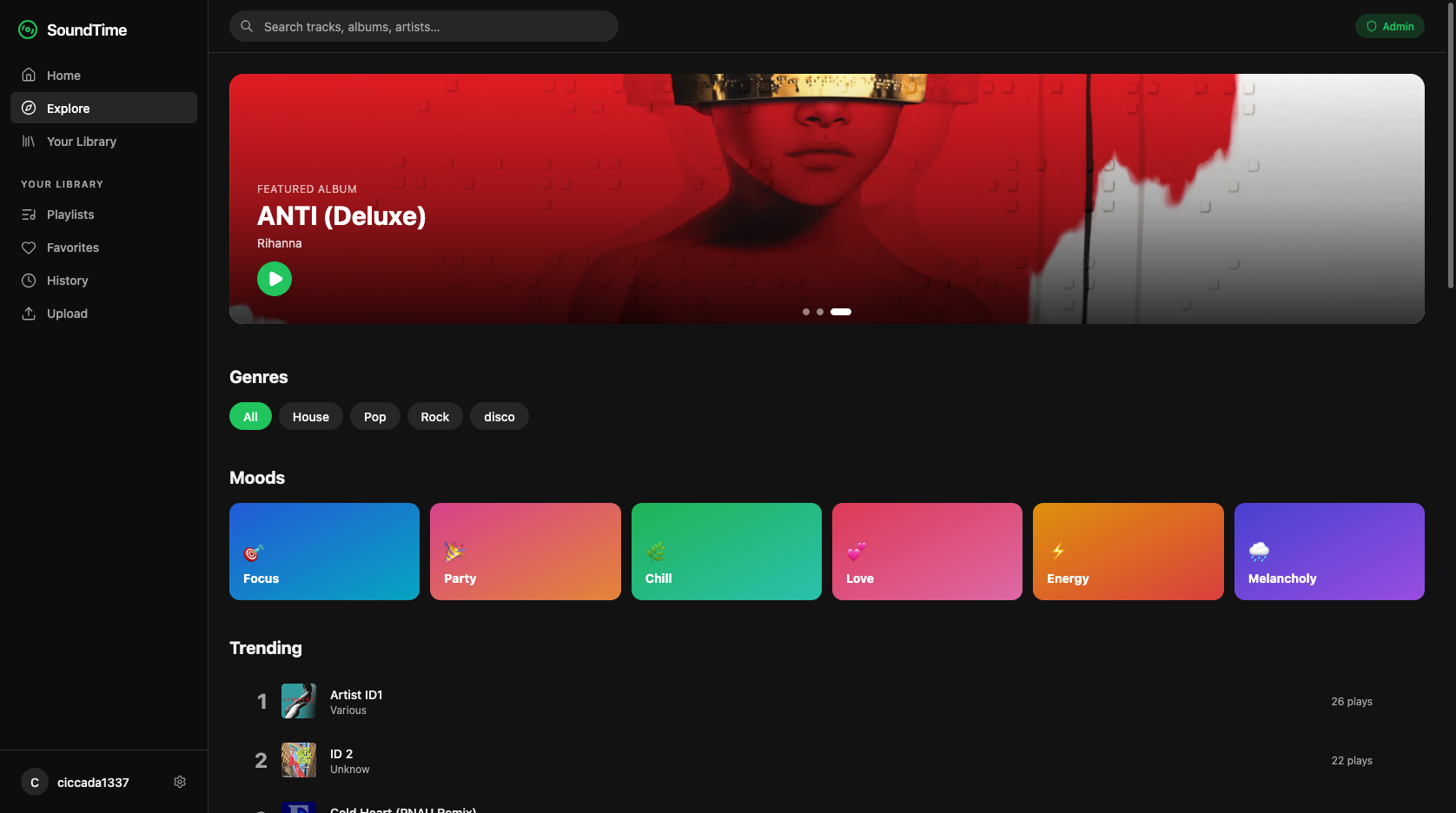This screenshot has height=813, width=1456.
Task: Click the Unknow artist label
Action: [x=350, y=769]
